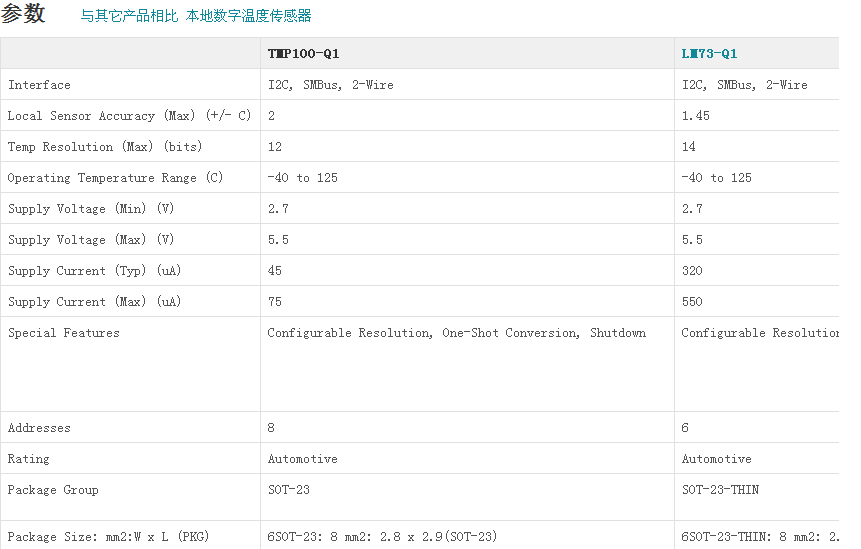Screen dimensions: 861x549
Task: Click the TMP100-Q1 special features text
Action: click(x=456, y=333)
